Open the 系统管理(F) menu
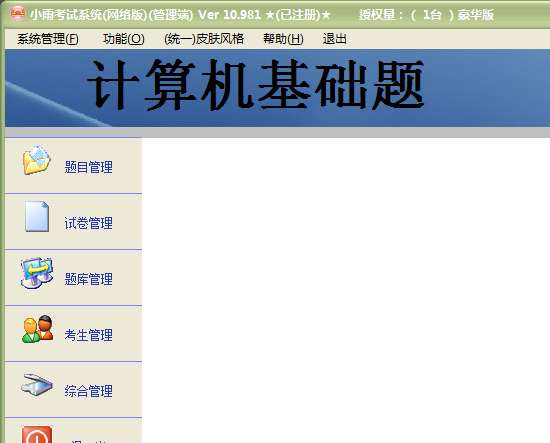 [x=48, y=39]
